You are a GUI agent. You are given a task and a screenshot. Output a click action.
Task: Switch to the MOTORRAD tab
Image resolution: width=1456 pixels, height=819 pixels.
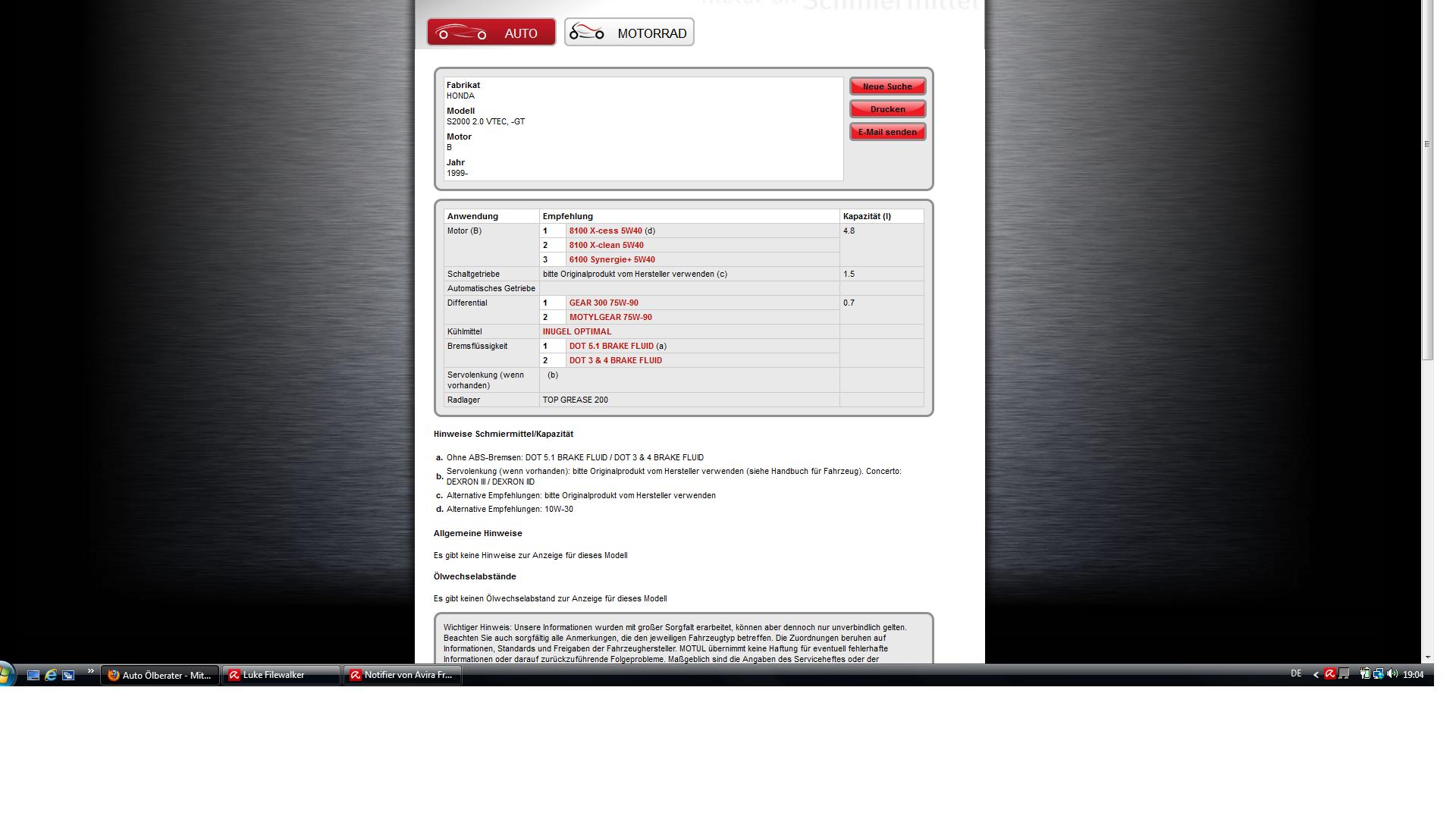click(x=629, y=33)
